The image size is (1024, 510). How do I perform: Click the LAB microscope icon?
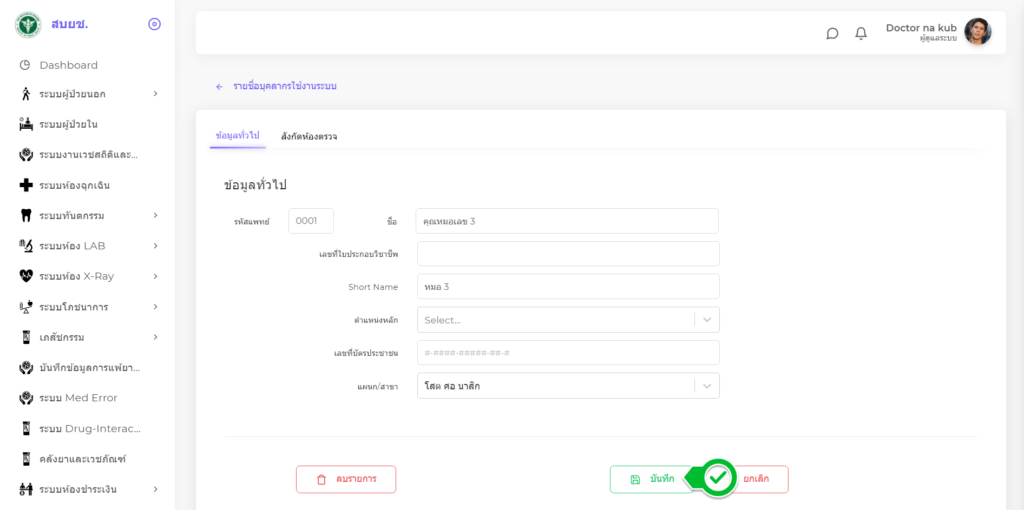[x=26, y=246]
